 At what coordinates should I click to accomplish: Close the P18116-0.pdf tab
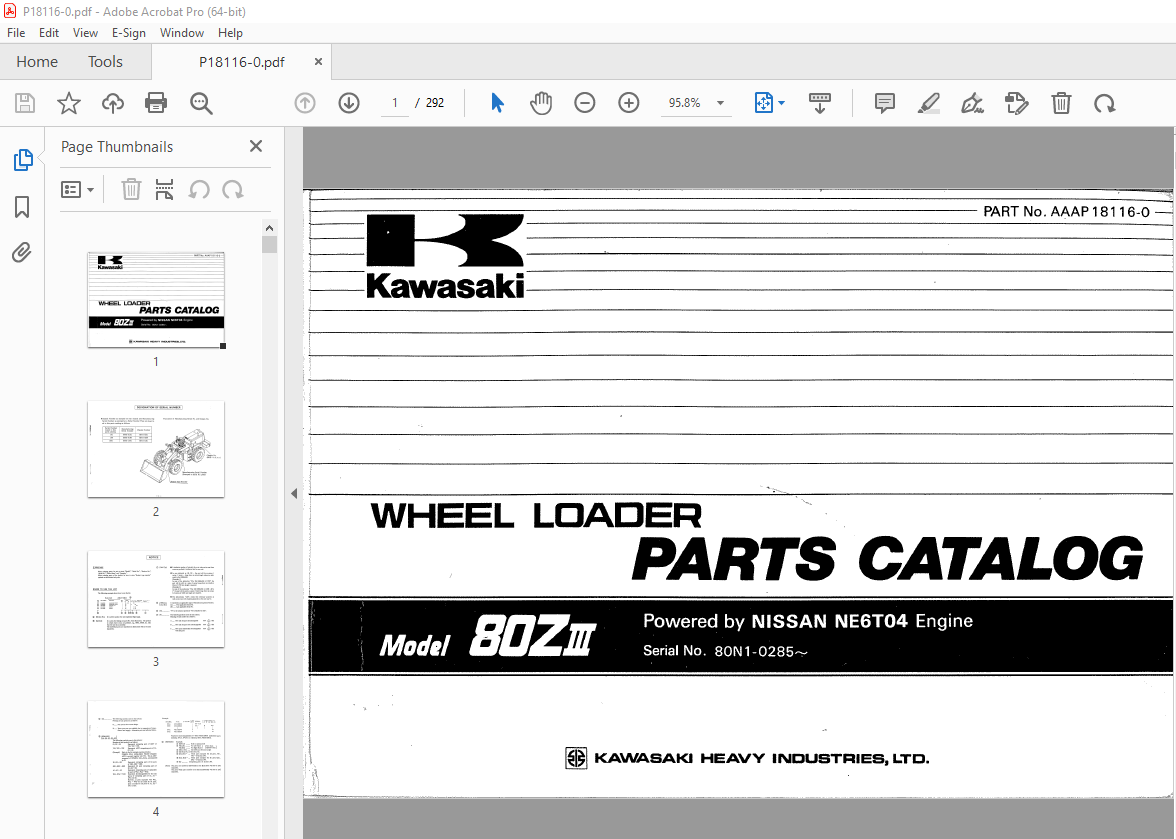click(318, 61)
